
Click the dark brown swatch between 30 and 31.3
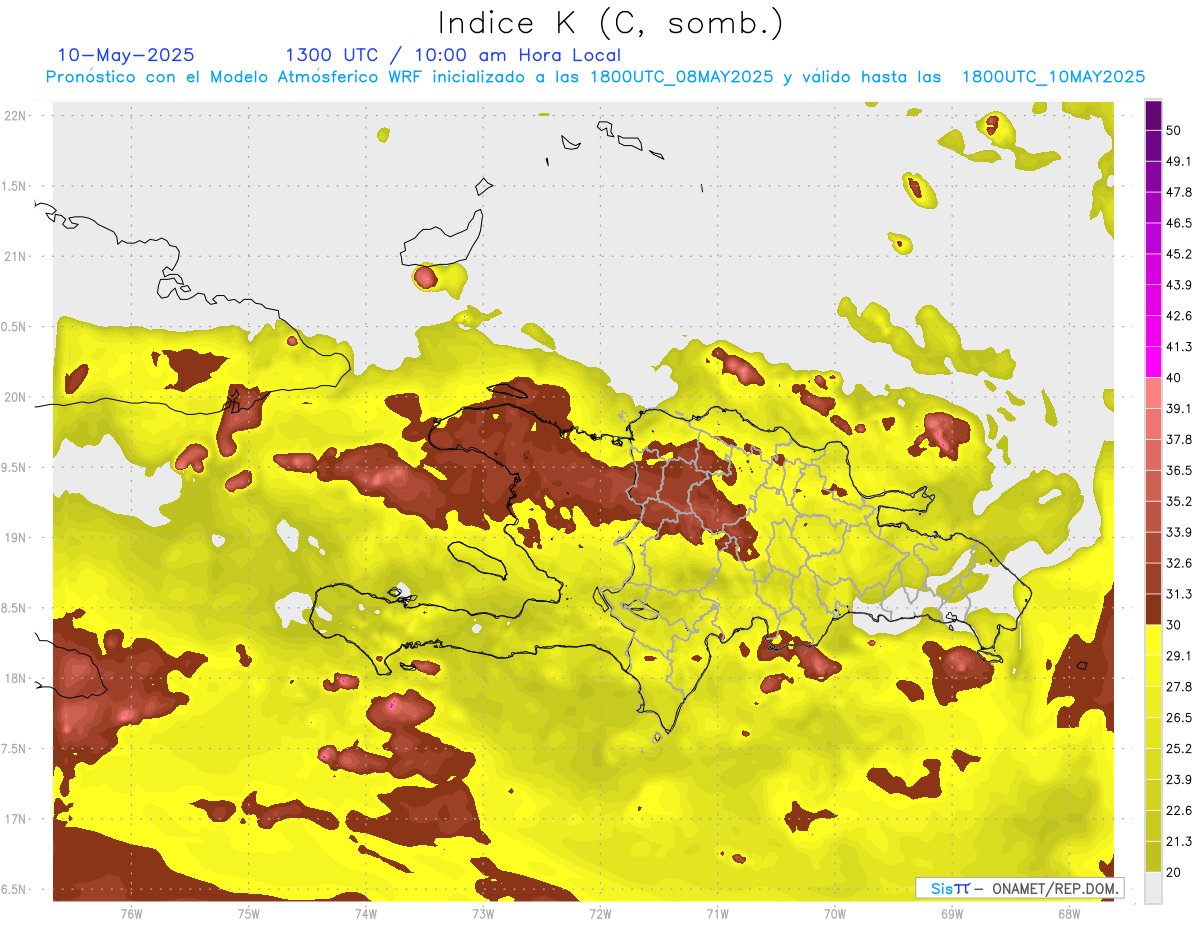tap(1153, 609)
